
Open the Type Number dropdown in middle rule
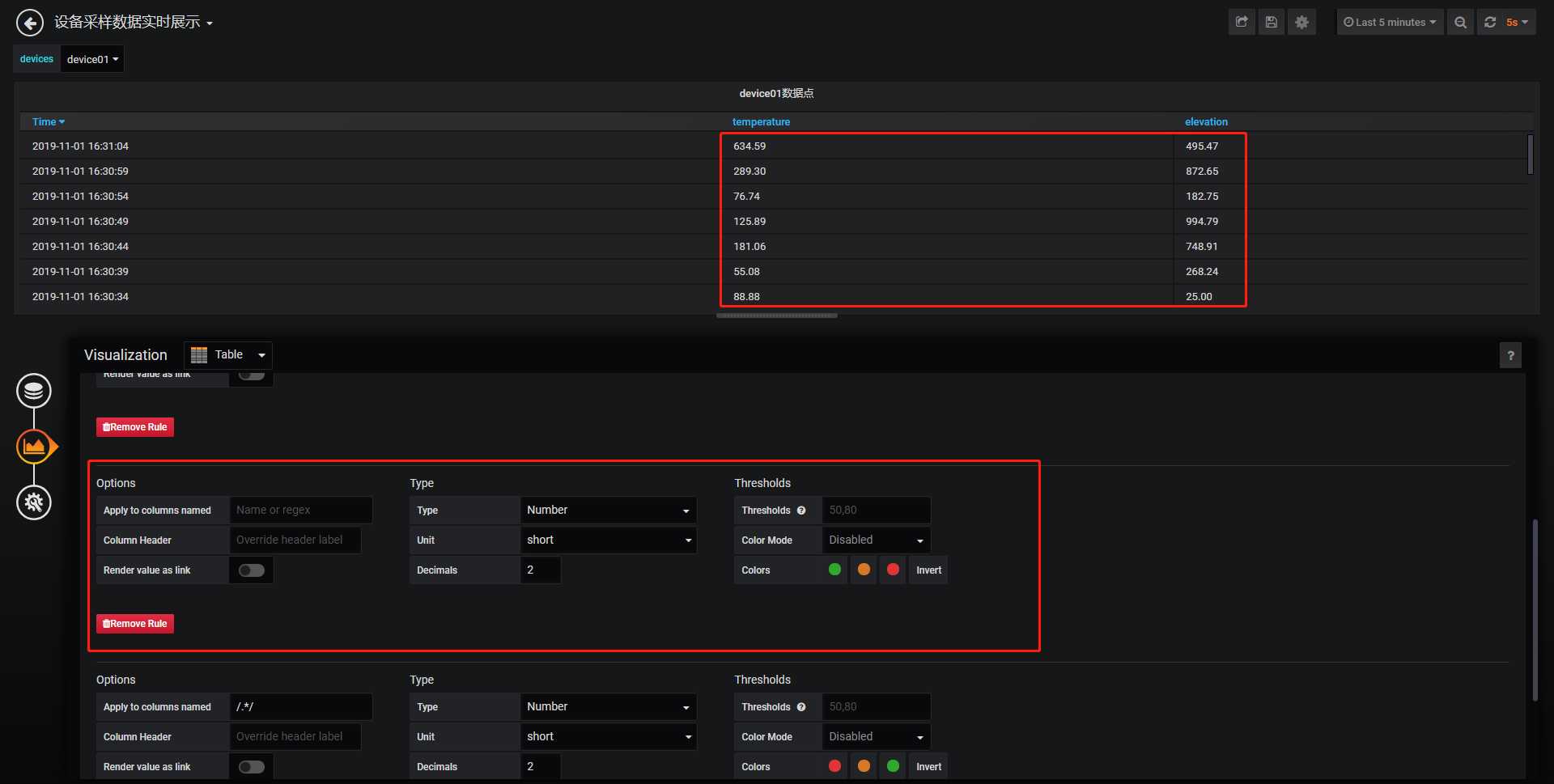click(x=609, y=511)
